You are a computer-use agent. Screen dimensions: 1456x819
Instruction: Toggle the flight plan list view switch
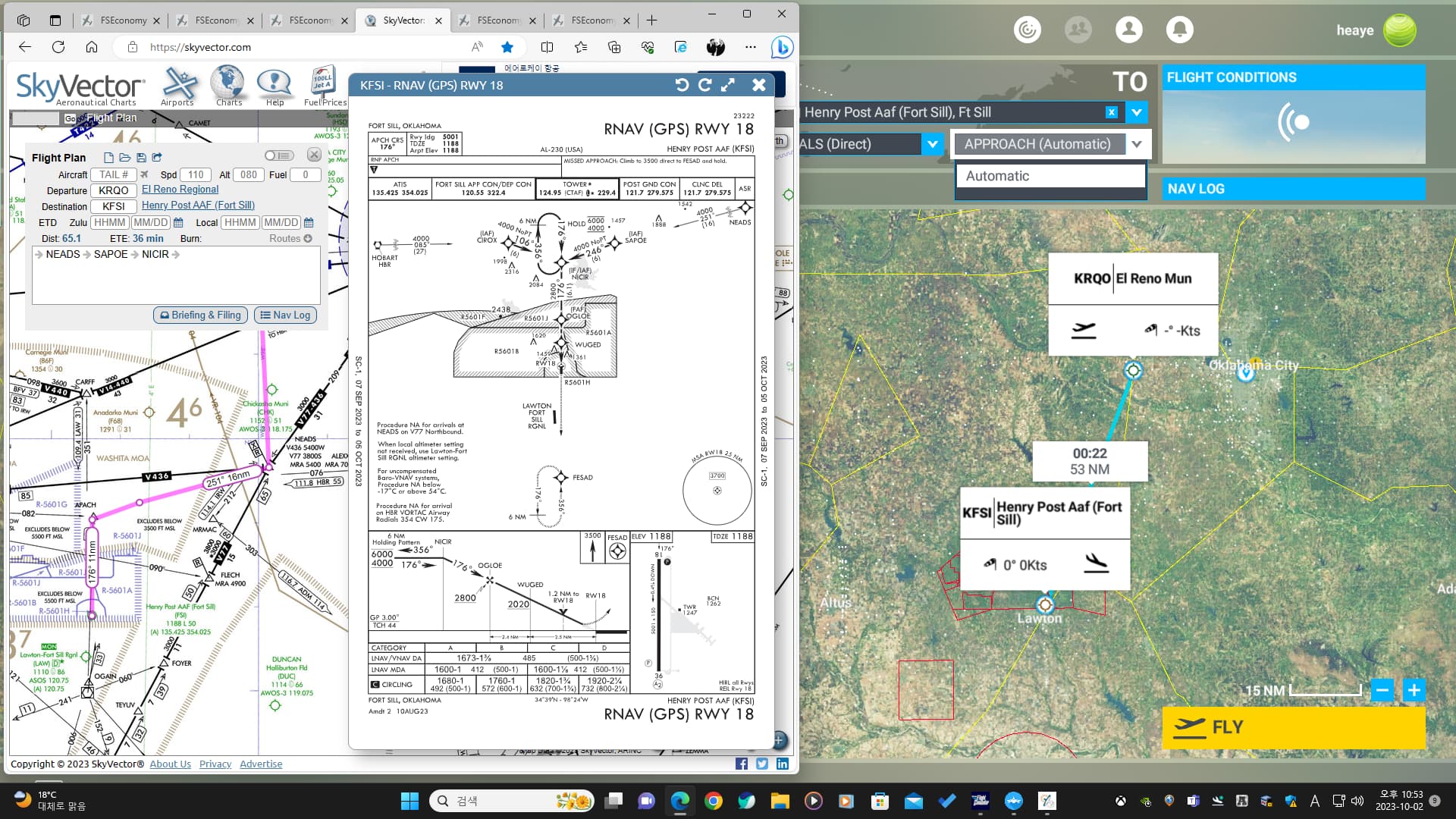[x=278, y=155]
